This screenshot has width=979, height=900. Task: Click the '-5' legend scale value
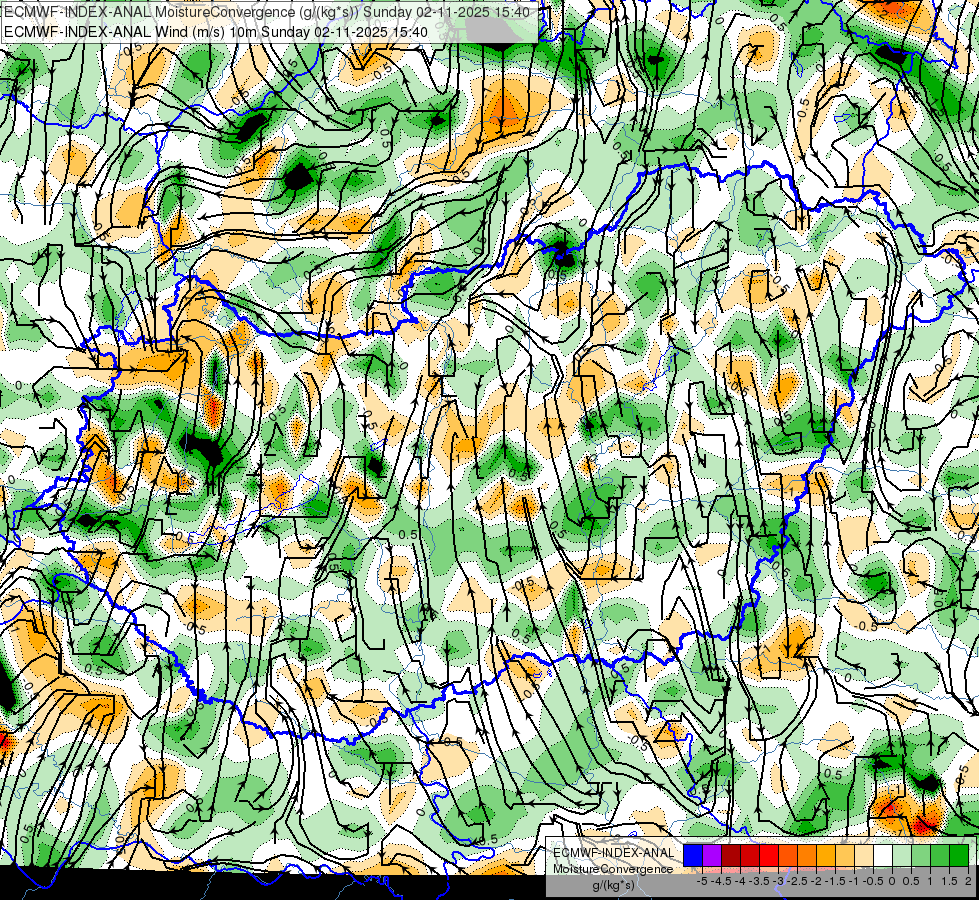[702, 881]
